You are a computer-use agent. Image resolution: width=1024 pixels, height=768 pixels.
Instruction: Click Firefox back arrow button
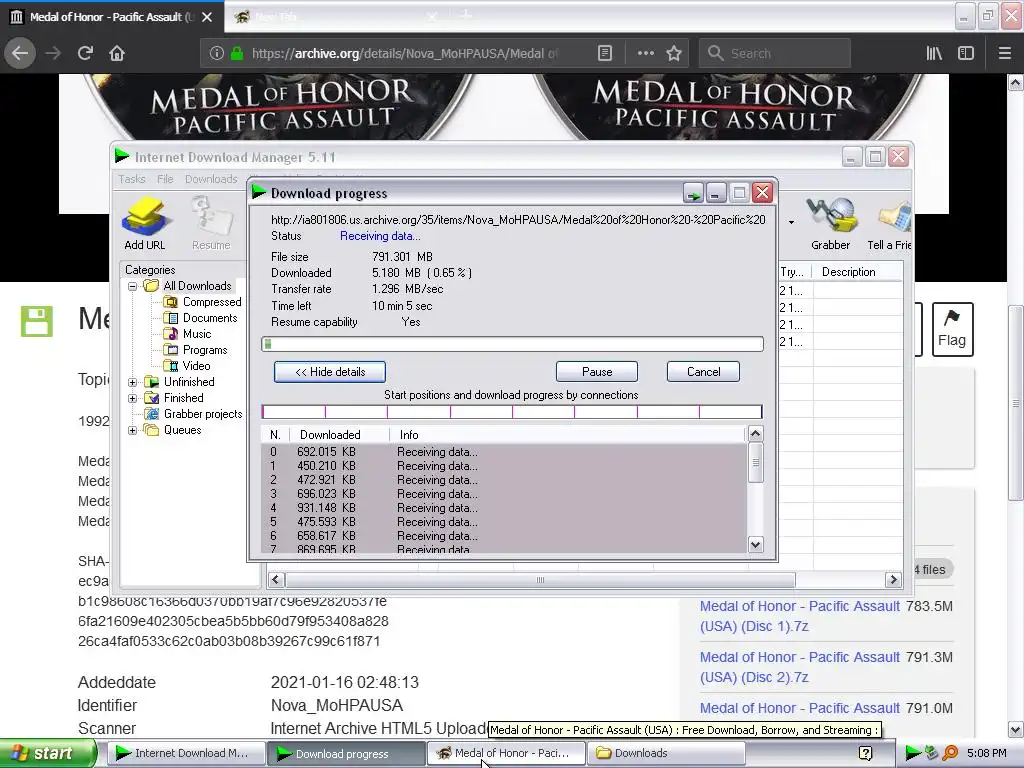click(20, 53)
